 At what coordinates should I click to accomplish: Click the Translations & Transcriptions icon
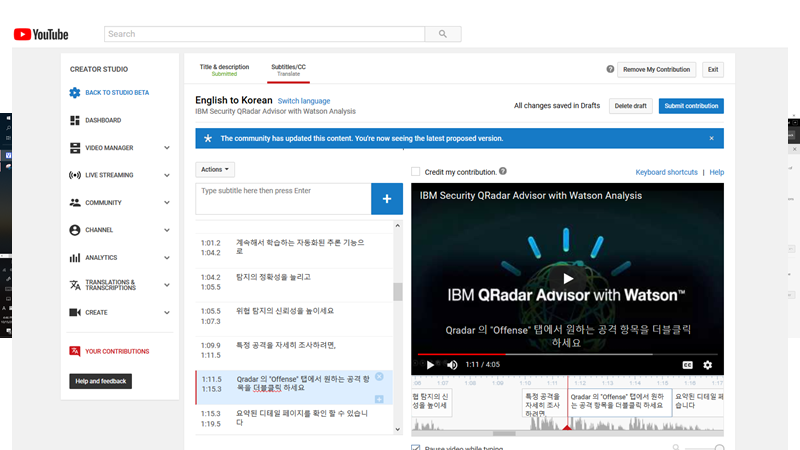[75, 285]
